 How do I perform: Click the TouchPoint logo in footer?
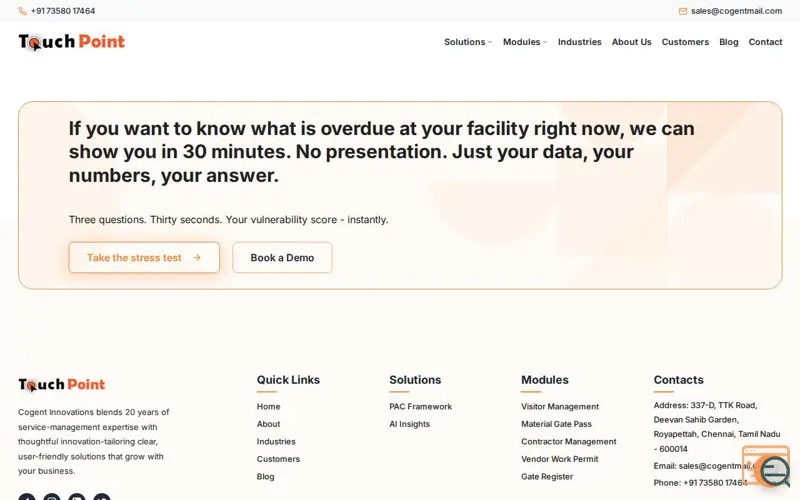[62, 385]
